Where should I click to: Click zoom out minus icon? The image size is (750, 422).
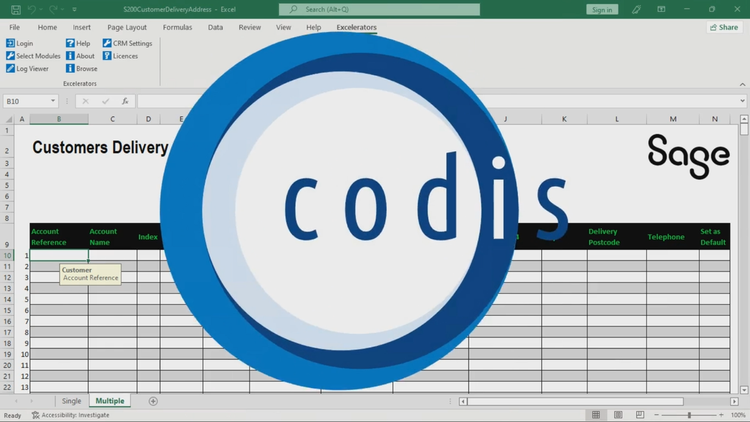pos(657,415)
